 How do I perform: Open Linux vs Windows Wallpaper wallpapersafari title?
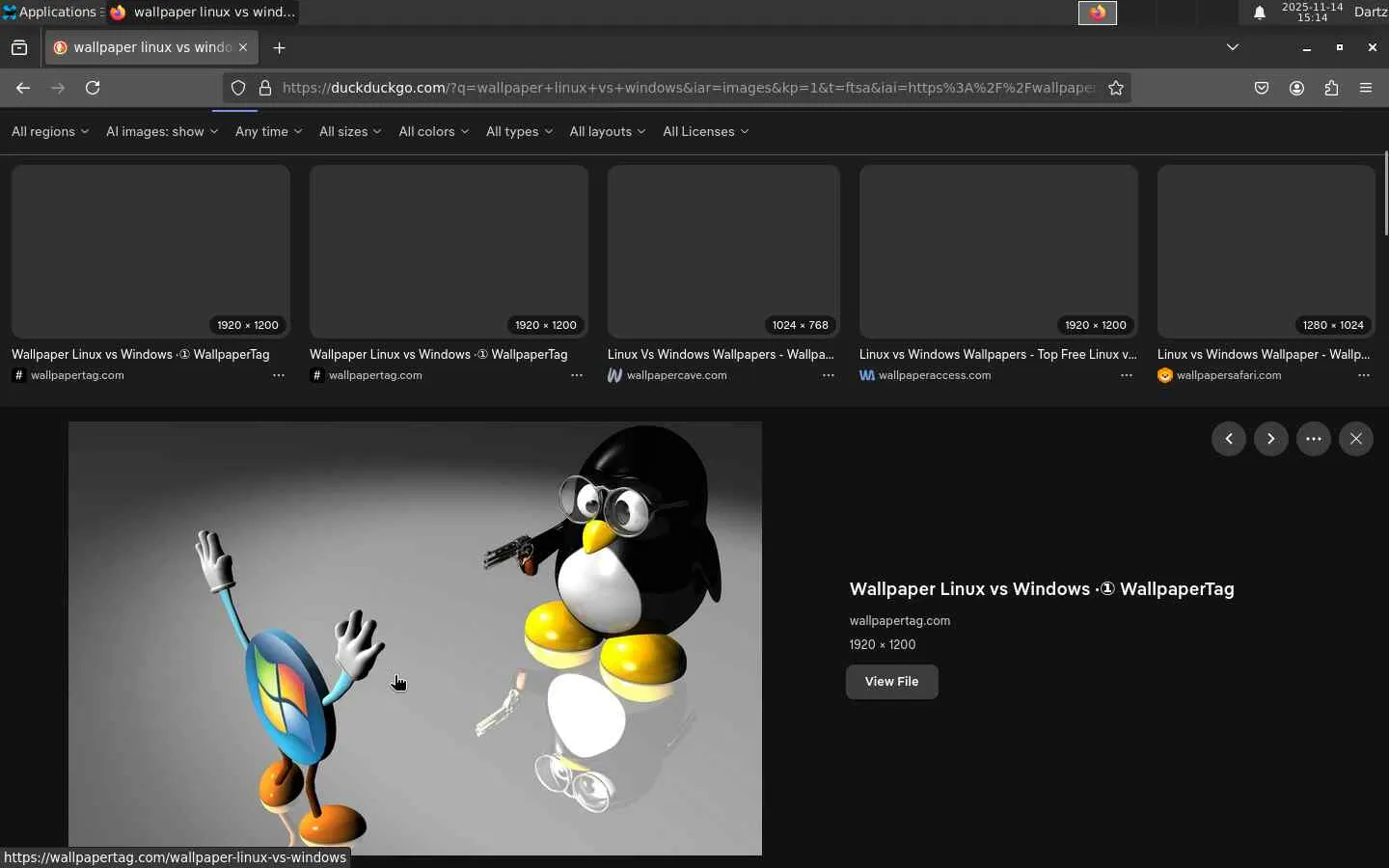(x=1264, y=355)
